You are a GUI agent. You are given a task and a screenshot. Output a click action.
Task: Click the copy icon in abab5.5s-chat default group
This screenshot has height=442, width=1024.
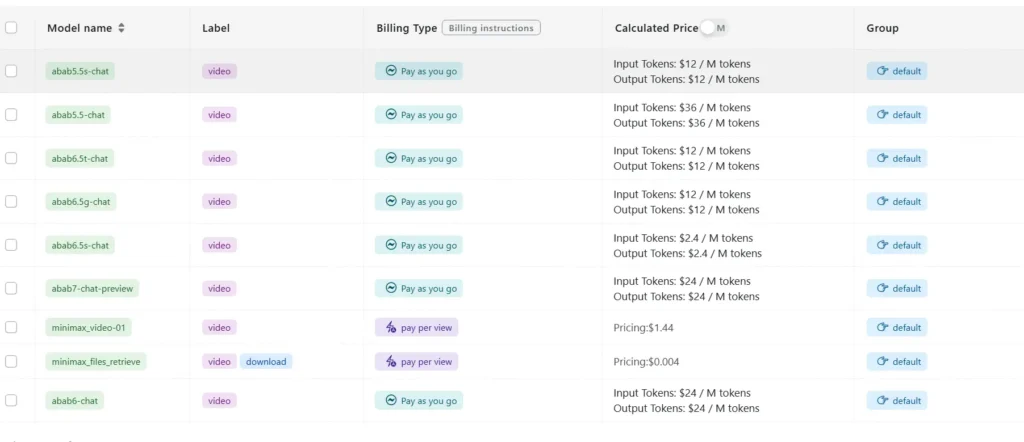tap(882, 72)
